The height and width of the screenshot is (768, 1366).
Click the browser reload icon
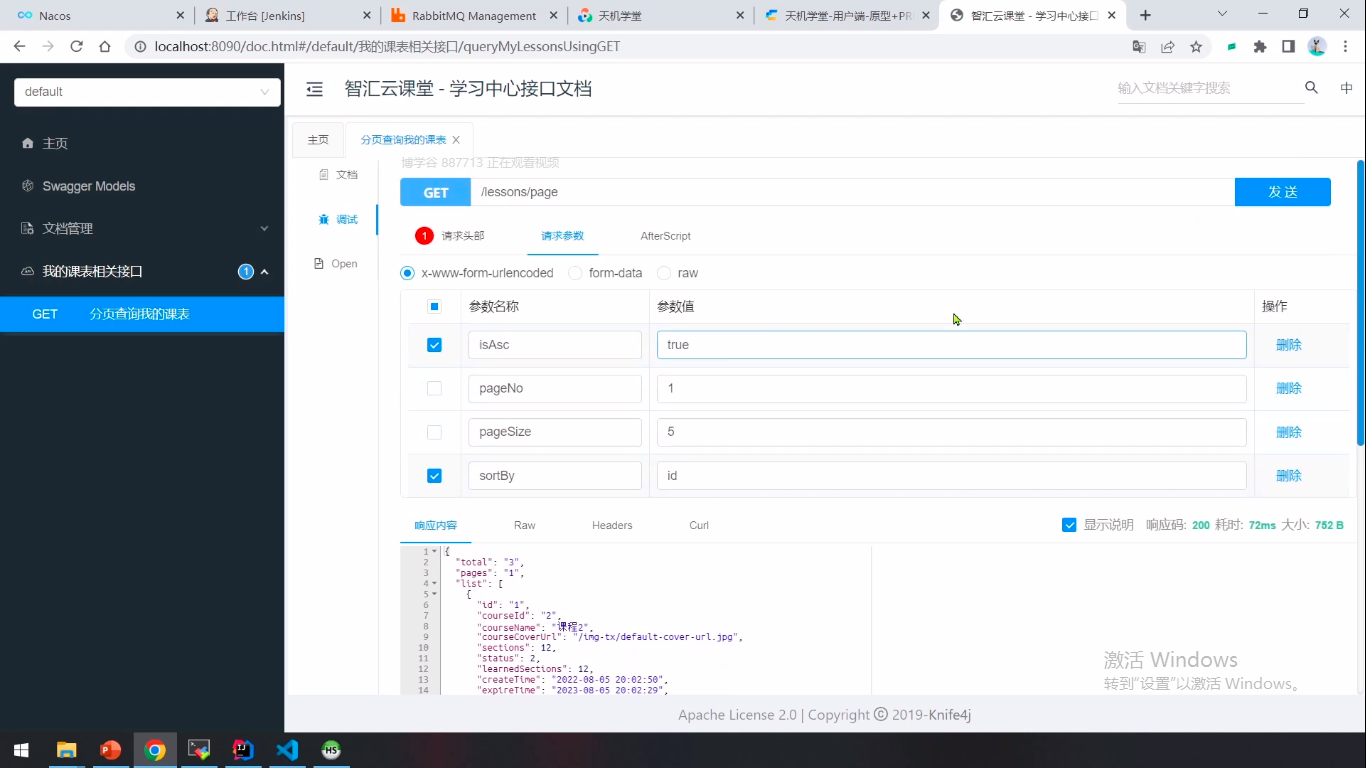76,46
